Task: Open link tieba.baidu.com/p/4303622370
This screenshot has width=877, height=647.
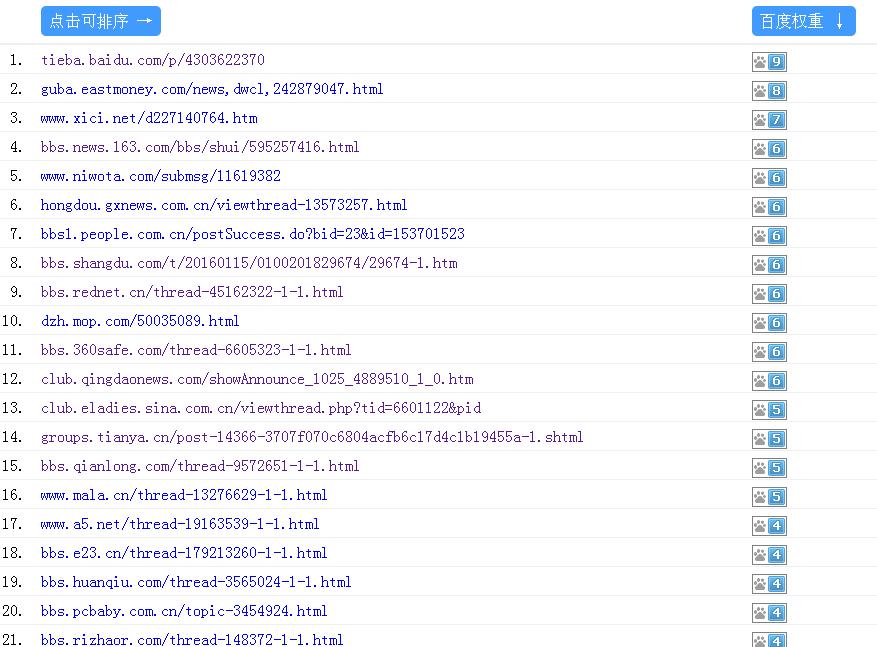Action: [x=153, y=60]
